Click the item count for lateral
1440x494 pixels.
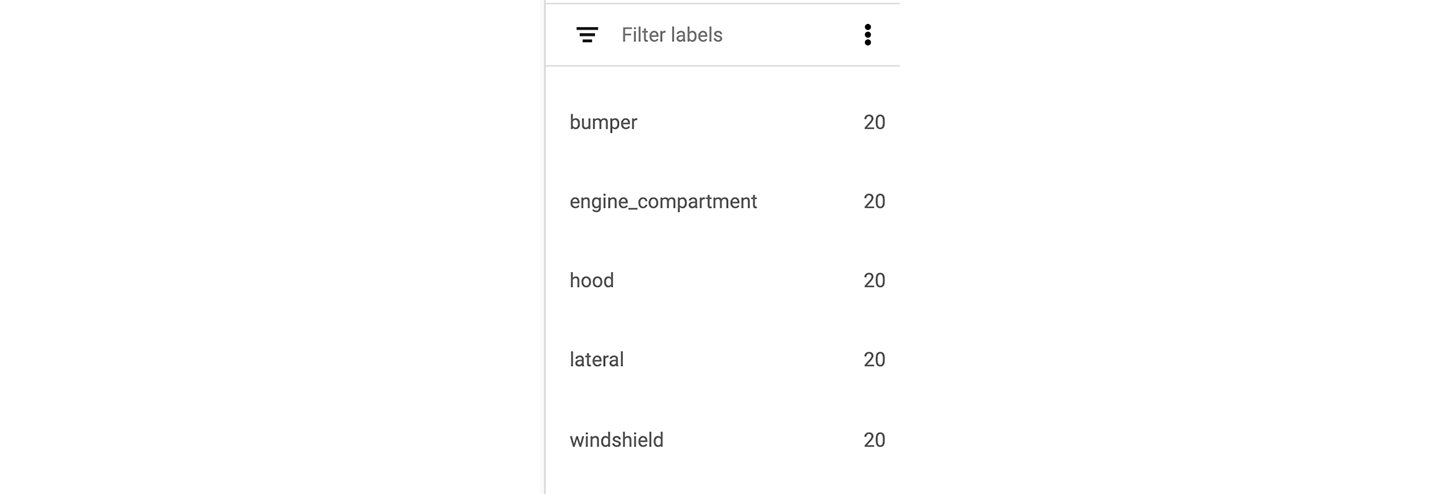pos(874,359)
